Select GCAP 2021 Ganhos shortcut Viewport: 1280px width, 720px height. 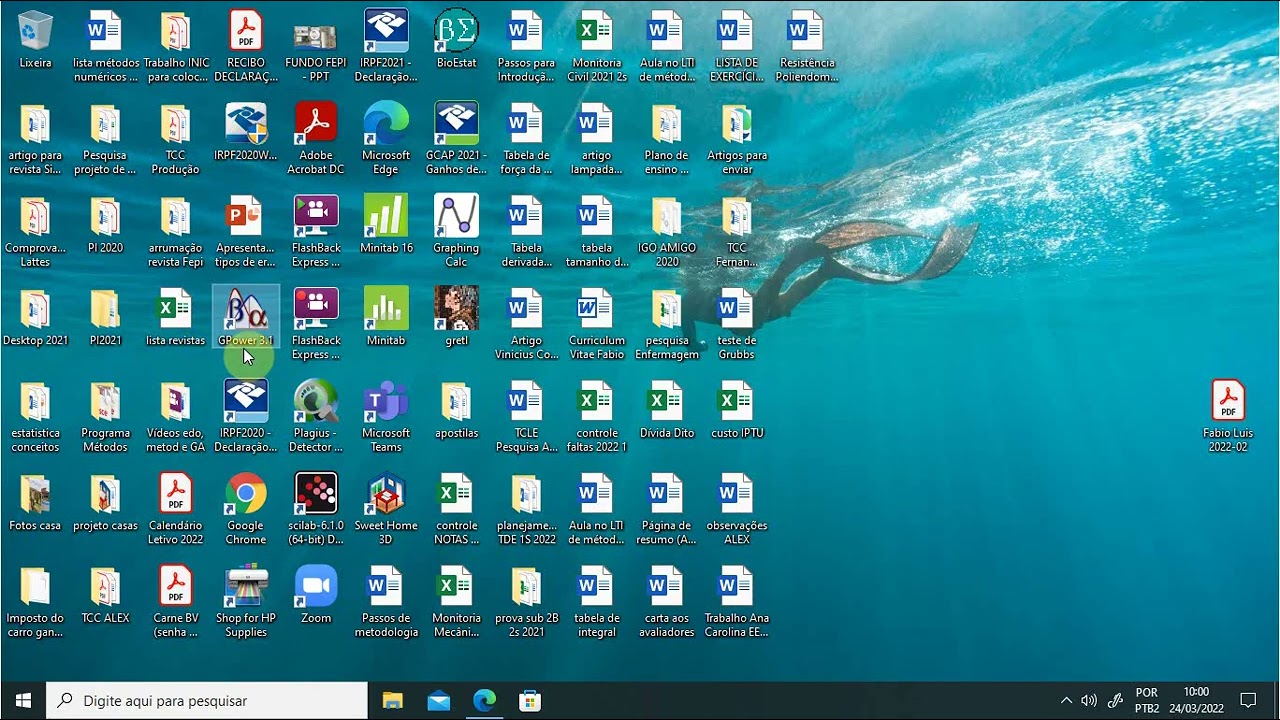(456, 139)
